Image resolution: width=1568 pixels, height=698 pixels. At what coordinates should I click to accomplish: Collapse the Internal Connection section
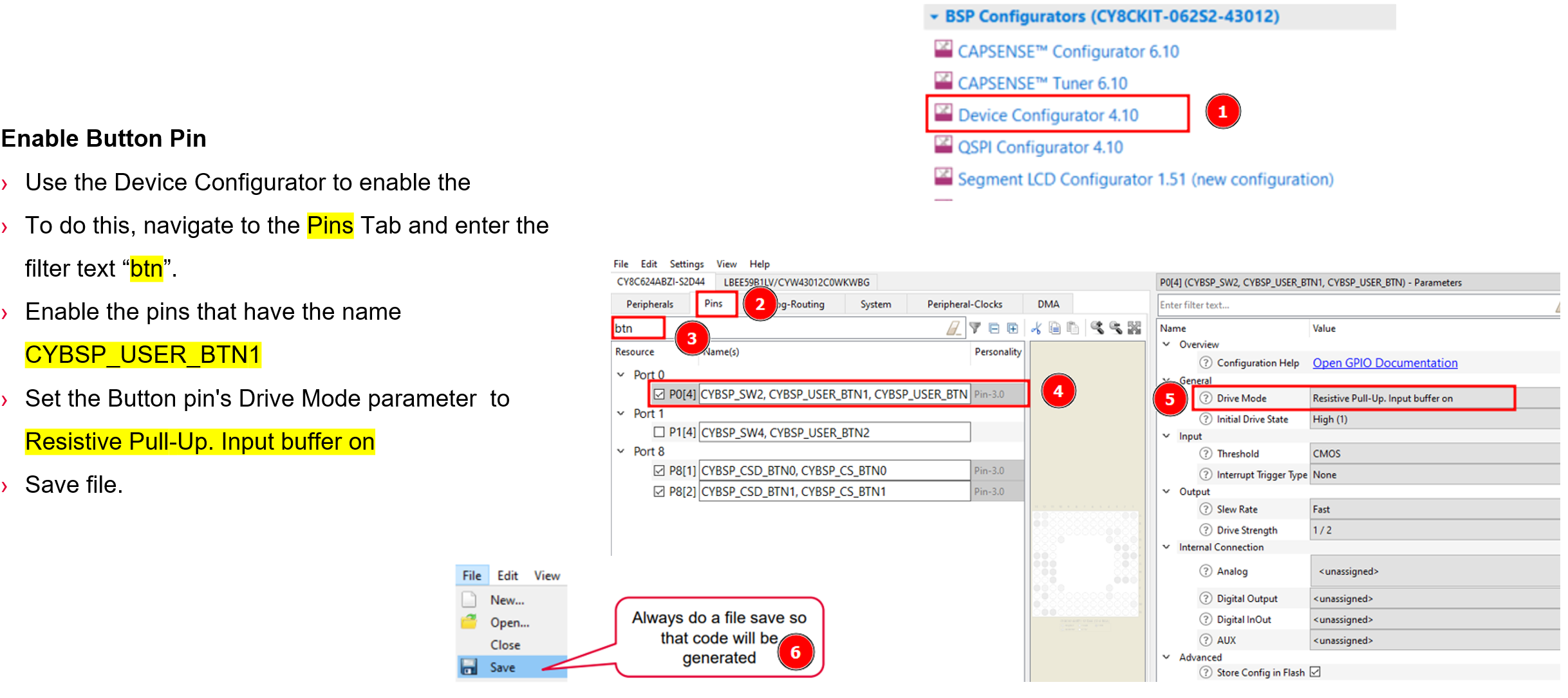(x=1166, y=547)
